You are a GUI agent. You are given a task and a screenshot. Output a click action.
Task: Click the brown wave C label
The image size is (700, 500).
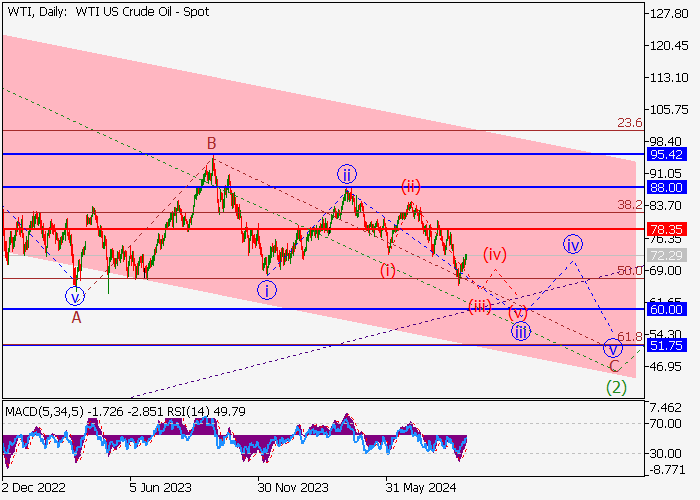pos(615,367)
